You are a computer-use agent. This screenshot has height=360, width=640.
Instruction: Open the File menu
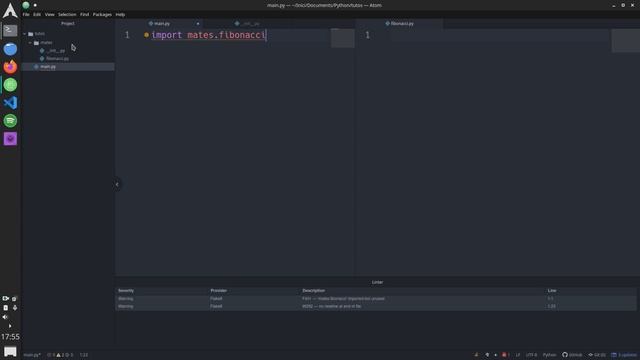coord(26,14)
